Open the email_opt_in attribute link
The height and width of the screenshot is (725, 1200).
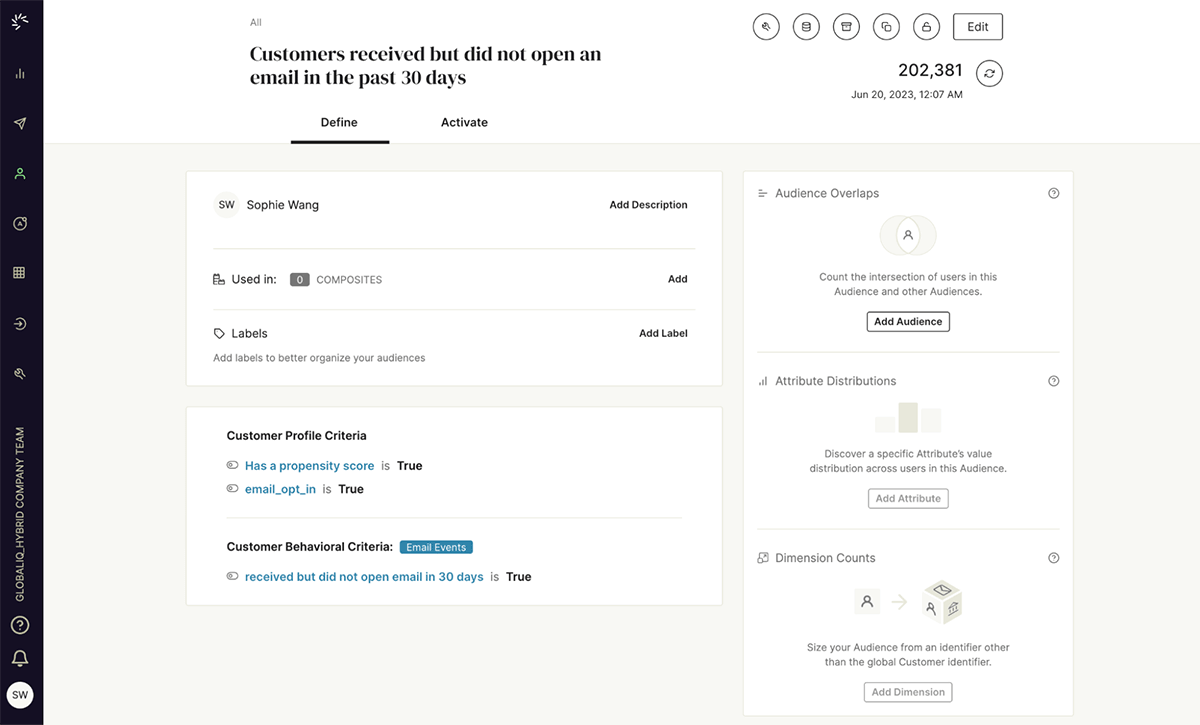click(280, 489)
